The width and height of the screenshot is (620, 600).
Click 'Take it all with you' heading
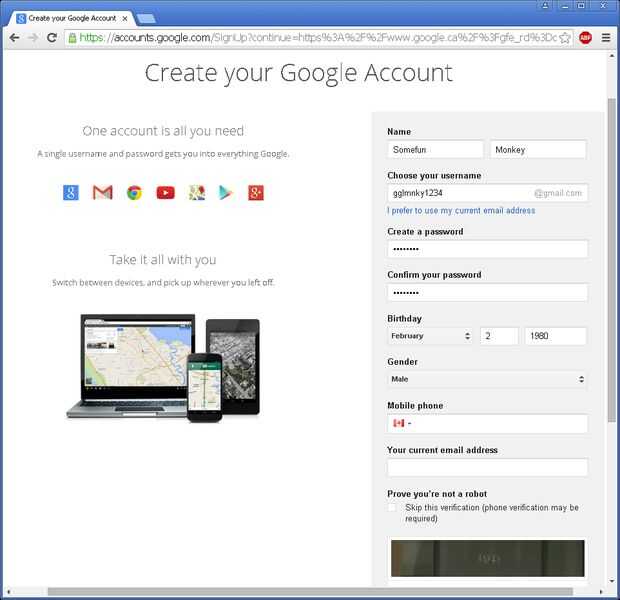[x=163, y=260]
